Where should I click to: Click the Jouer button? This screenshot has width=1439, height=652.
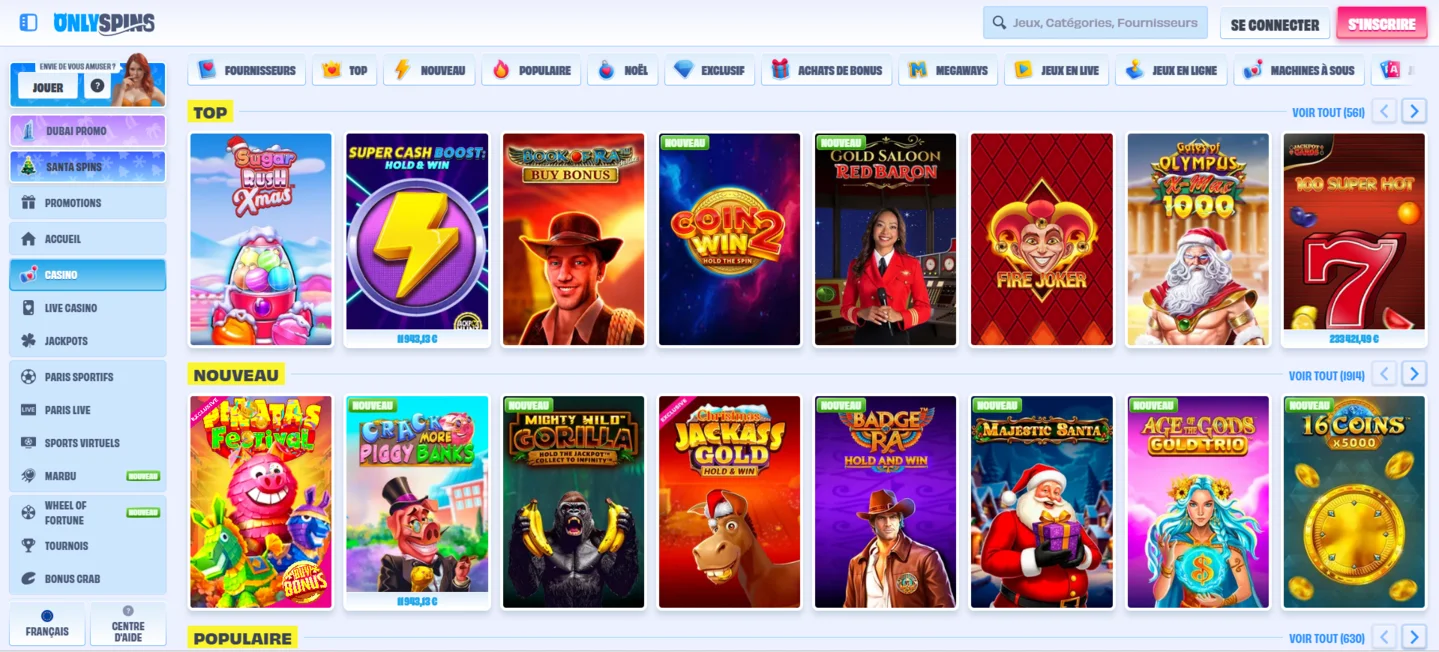click(x=48, y=87)
